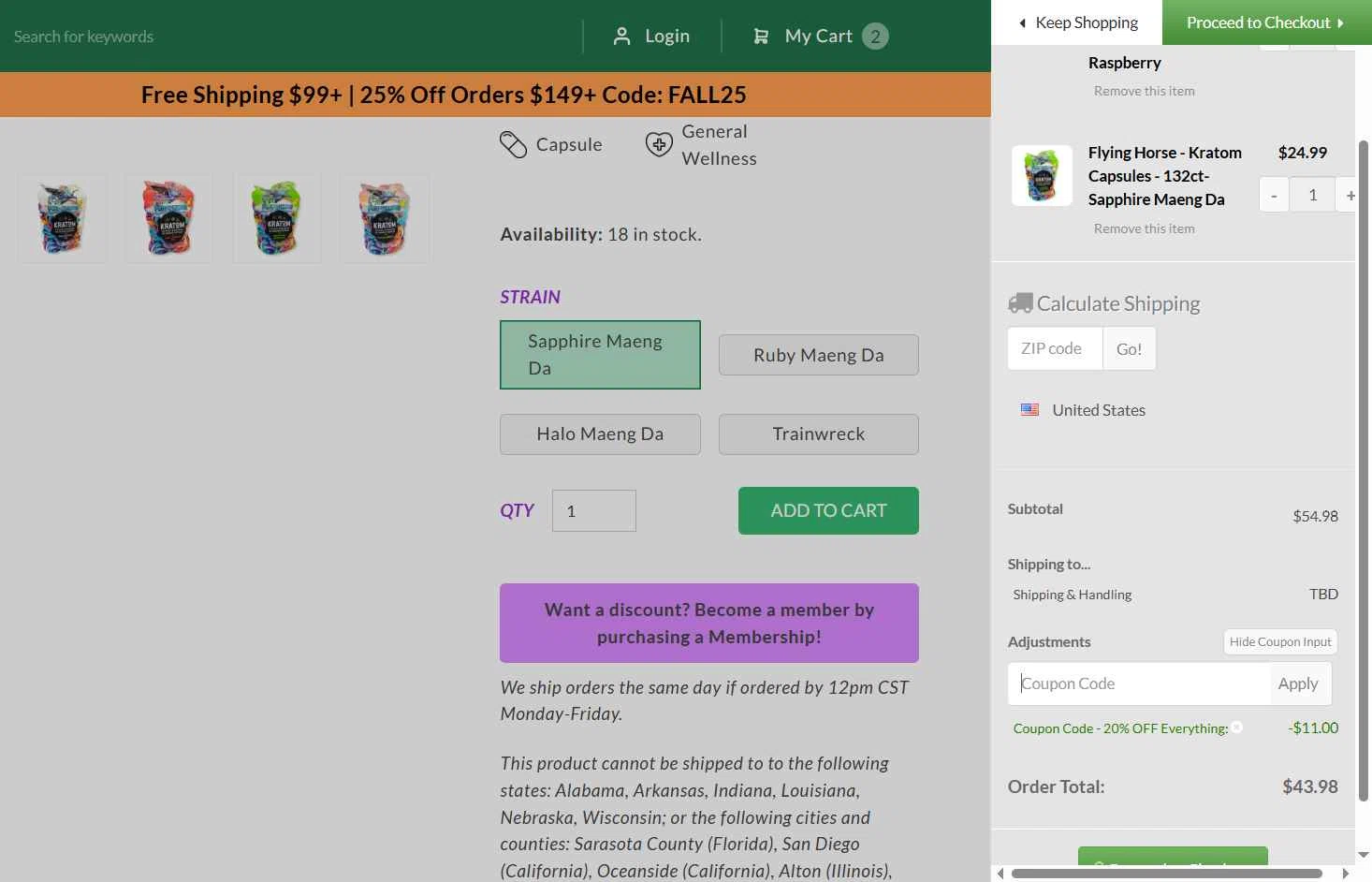This screenshot has width=1372, height=882.
Task: Open the United States country selector
Action: pos(1083,410)
